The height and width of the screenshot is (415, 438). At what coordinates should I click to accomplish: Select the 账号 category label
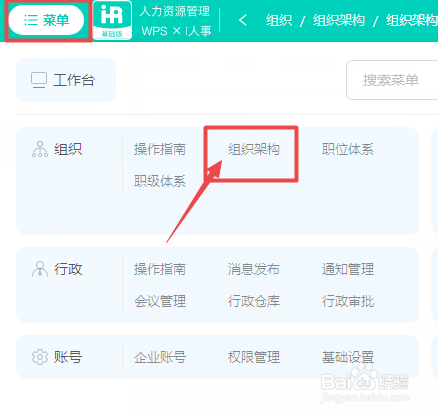coord(68,357)
